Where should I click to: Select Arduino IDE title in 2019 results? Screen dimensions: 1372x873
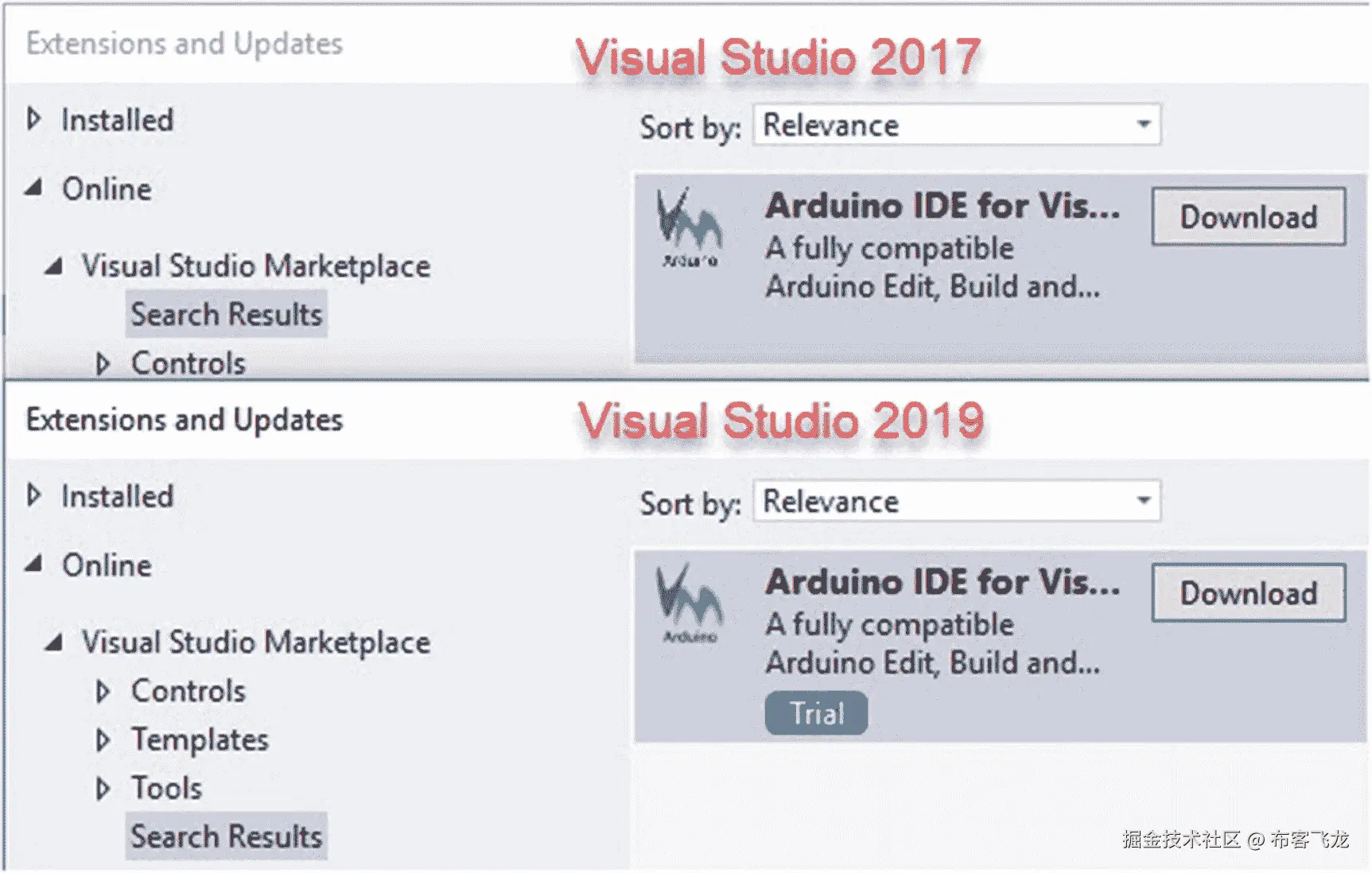[x=943, y=582]
